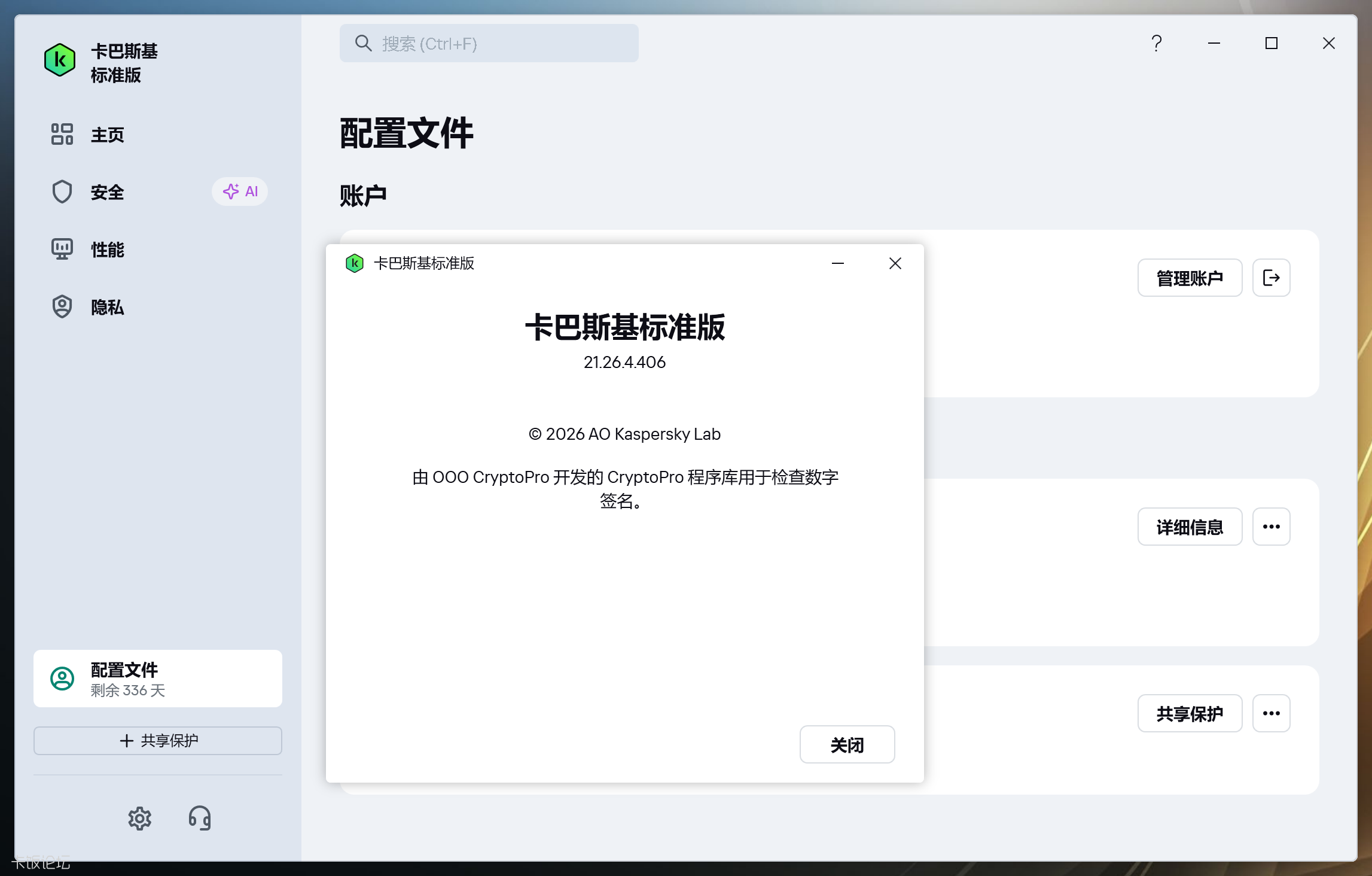
Task: Focus the 搜索 (Ctrl+F) search field
Action: [489, 43]
